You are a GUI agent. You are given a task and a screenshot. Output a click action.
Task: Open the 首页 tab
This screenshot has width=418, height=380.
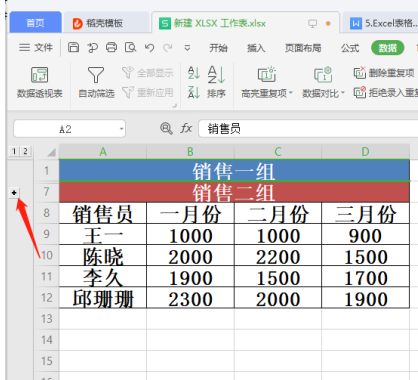[35, 23]
